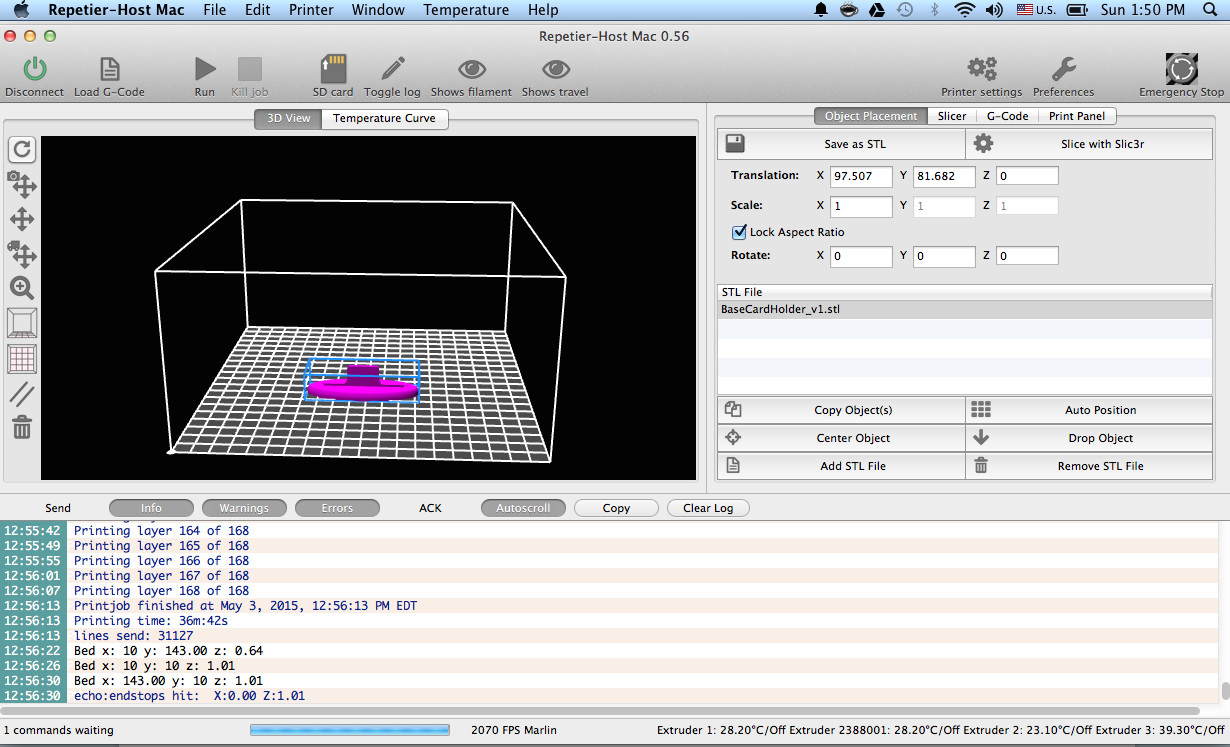Select the zoom magnifier tool

pyautogui.click(x=22, y=288)
